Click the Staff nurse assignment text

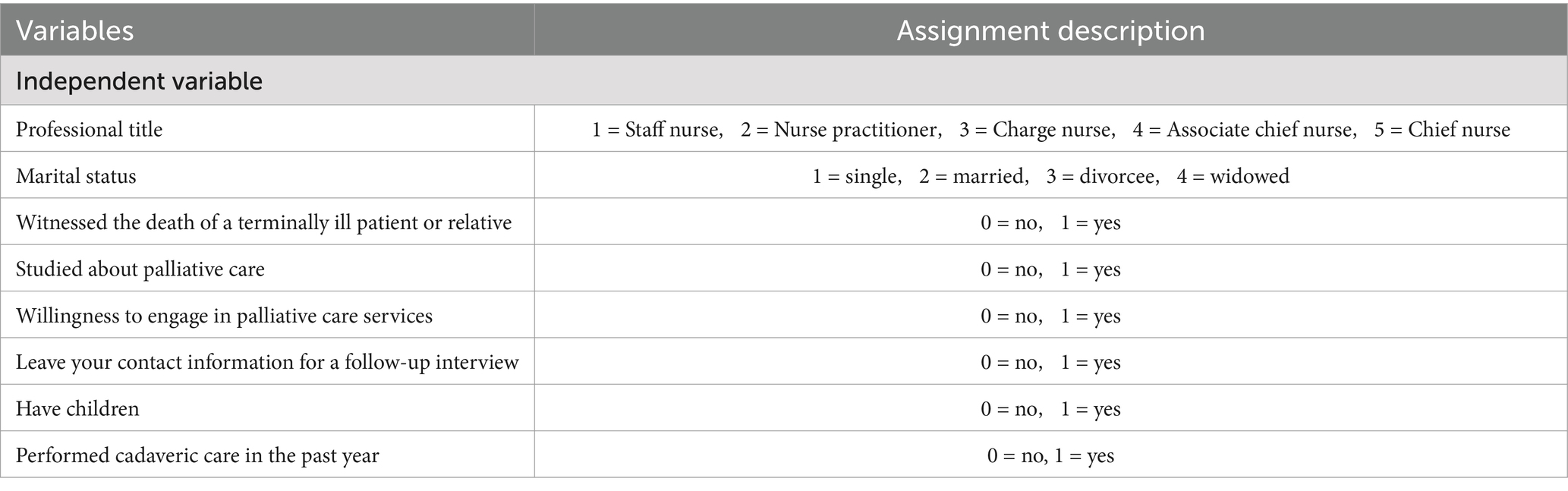[656, 130]
